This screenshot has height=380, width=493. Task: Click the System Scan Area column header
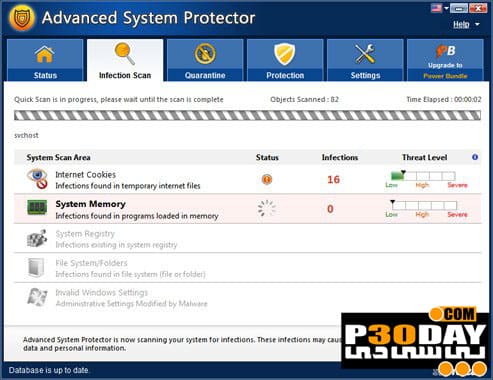click(58, 157)
